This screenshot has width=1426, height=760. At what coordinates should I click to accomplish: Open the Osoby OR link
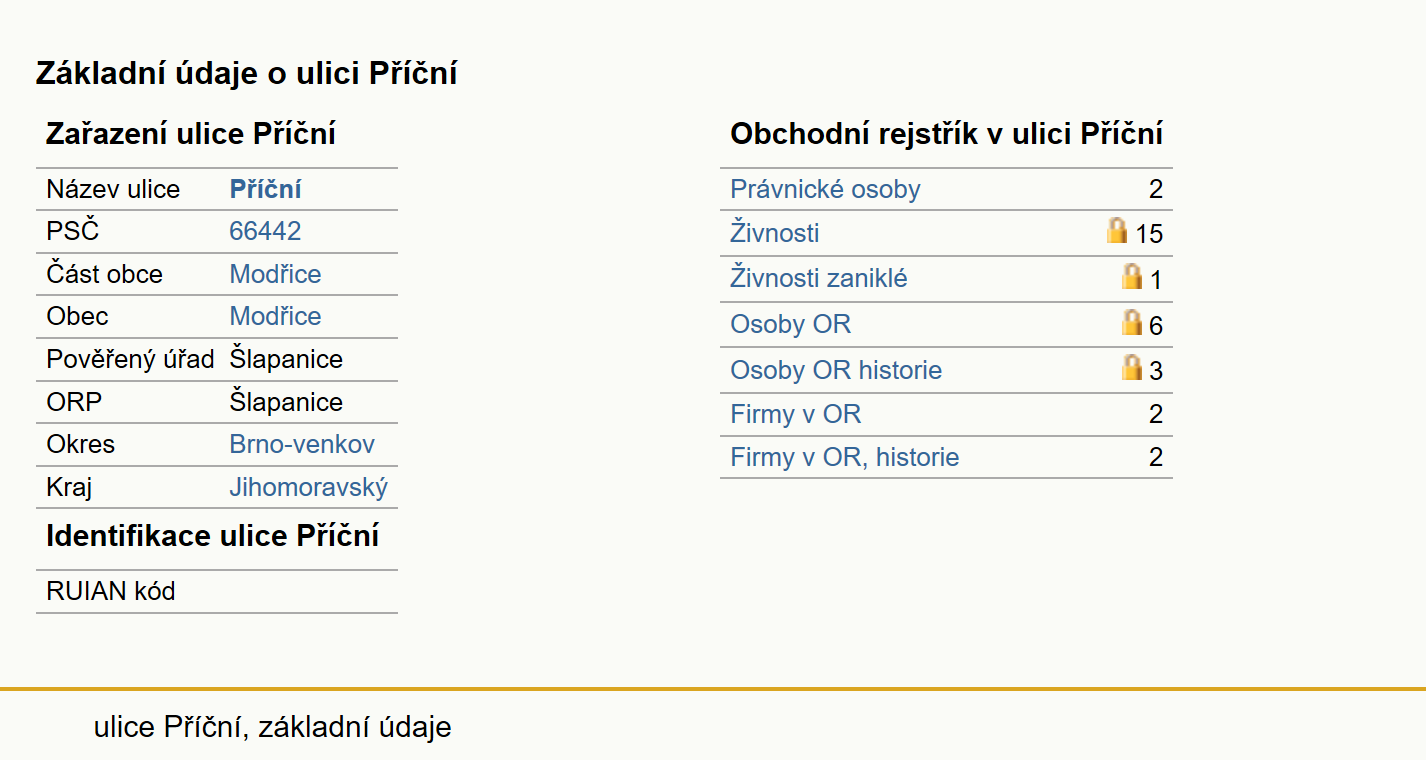(x=791, y=324)
